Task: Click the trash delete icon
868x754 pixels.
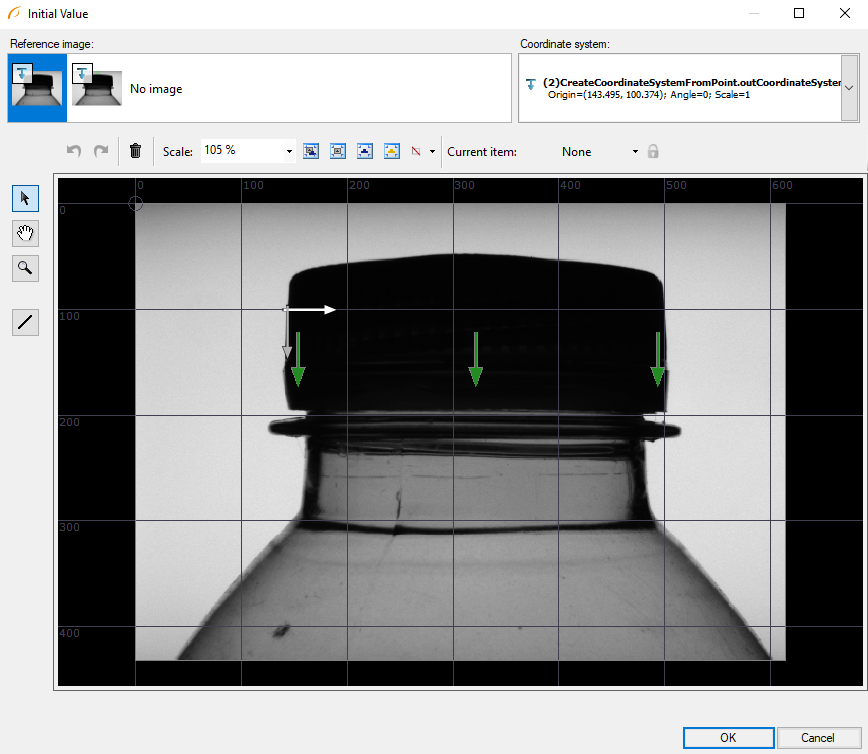Action: coord(136,151)
